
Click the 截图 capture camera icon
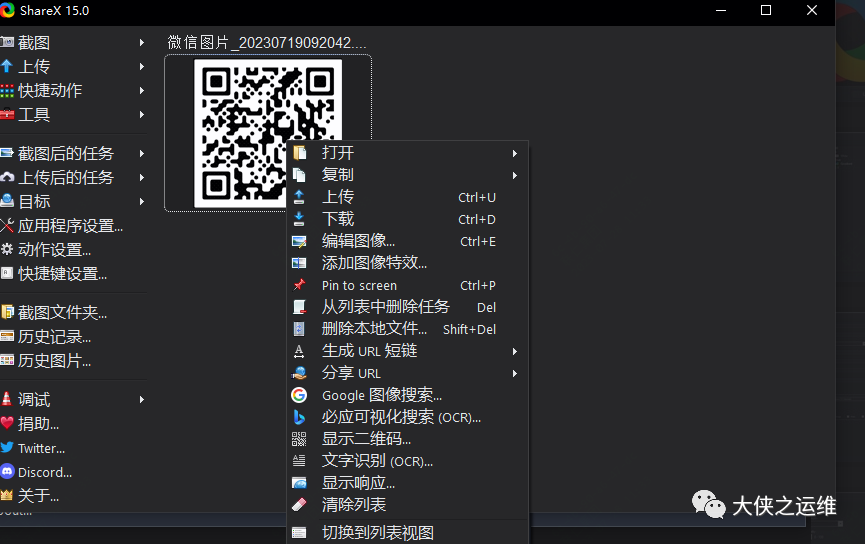click(x=7, y=42)
